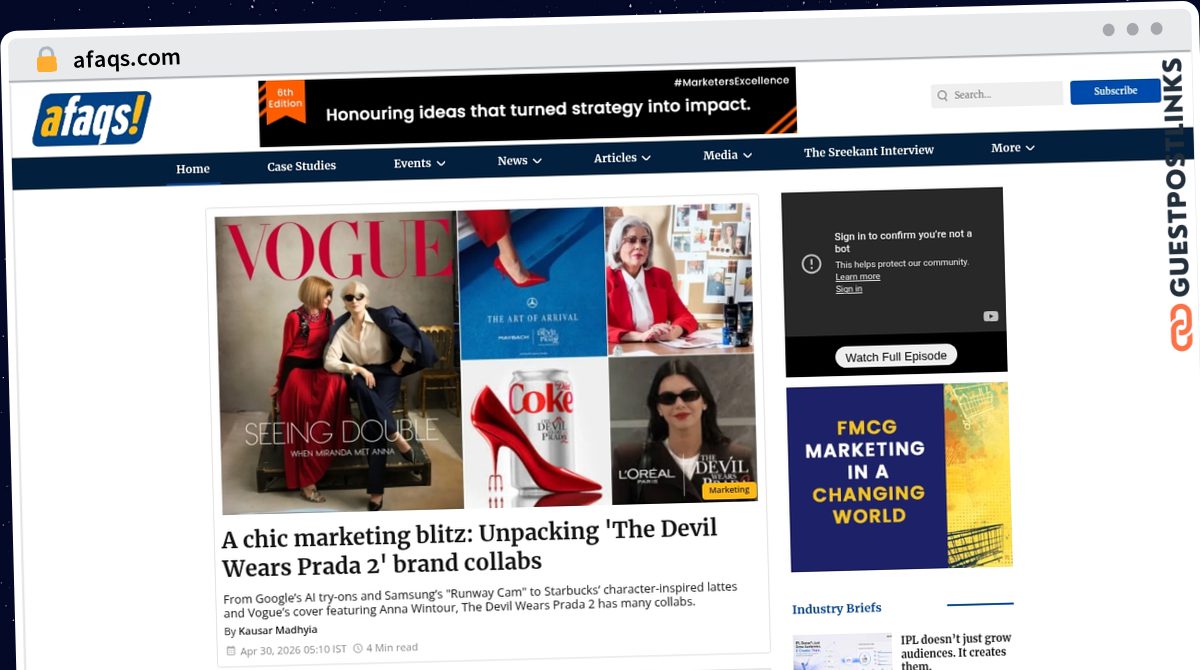Click the Subscribe button
Viewport: 1200px width, 670px height.
(x=1115, y=91)
